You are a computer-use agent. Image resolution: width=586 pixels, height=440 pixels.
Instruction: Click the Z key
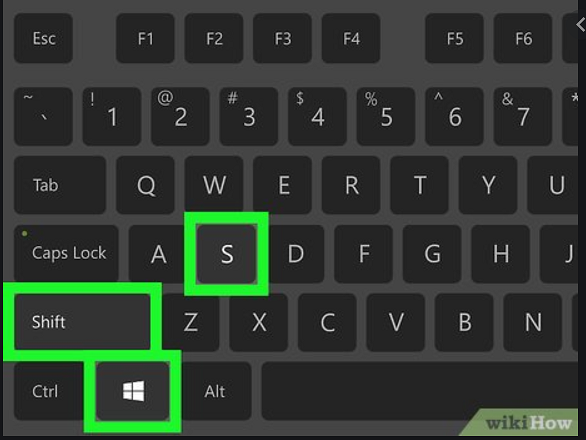point(191,322)
